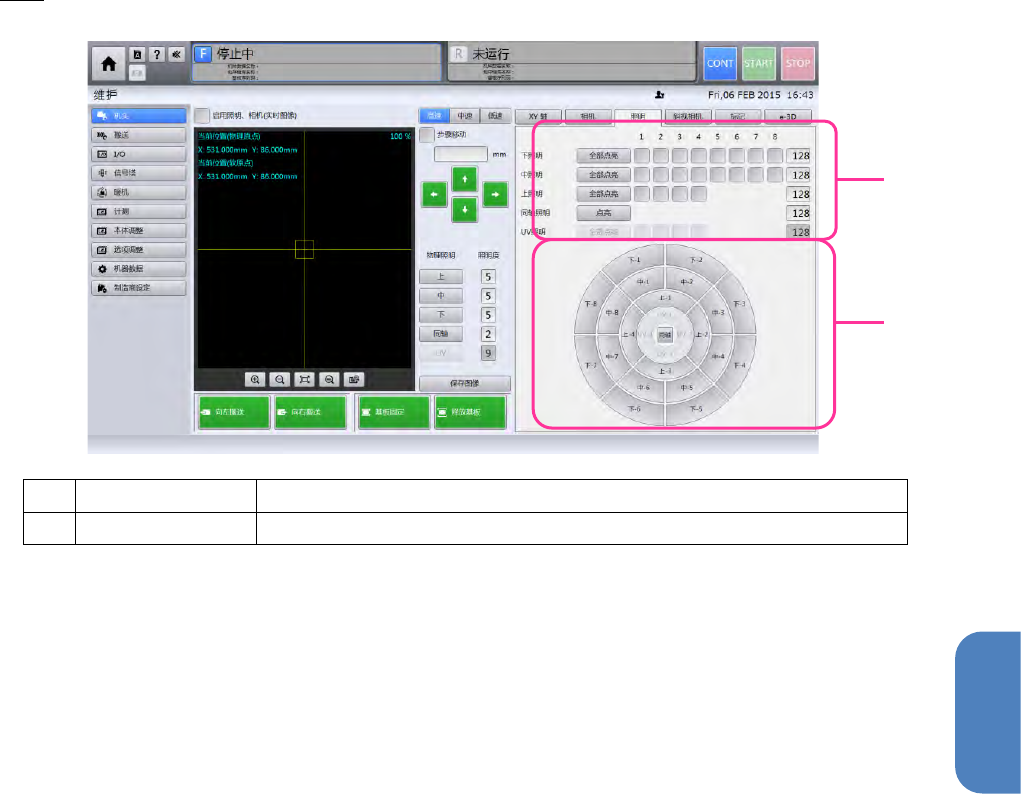Select the 中-6 segment in lighting ring
Image resolution: width=1021 pixels, height=794 pixels.
(643, 387)
